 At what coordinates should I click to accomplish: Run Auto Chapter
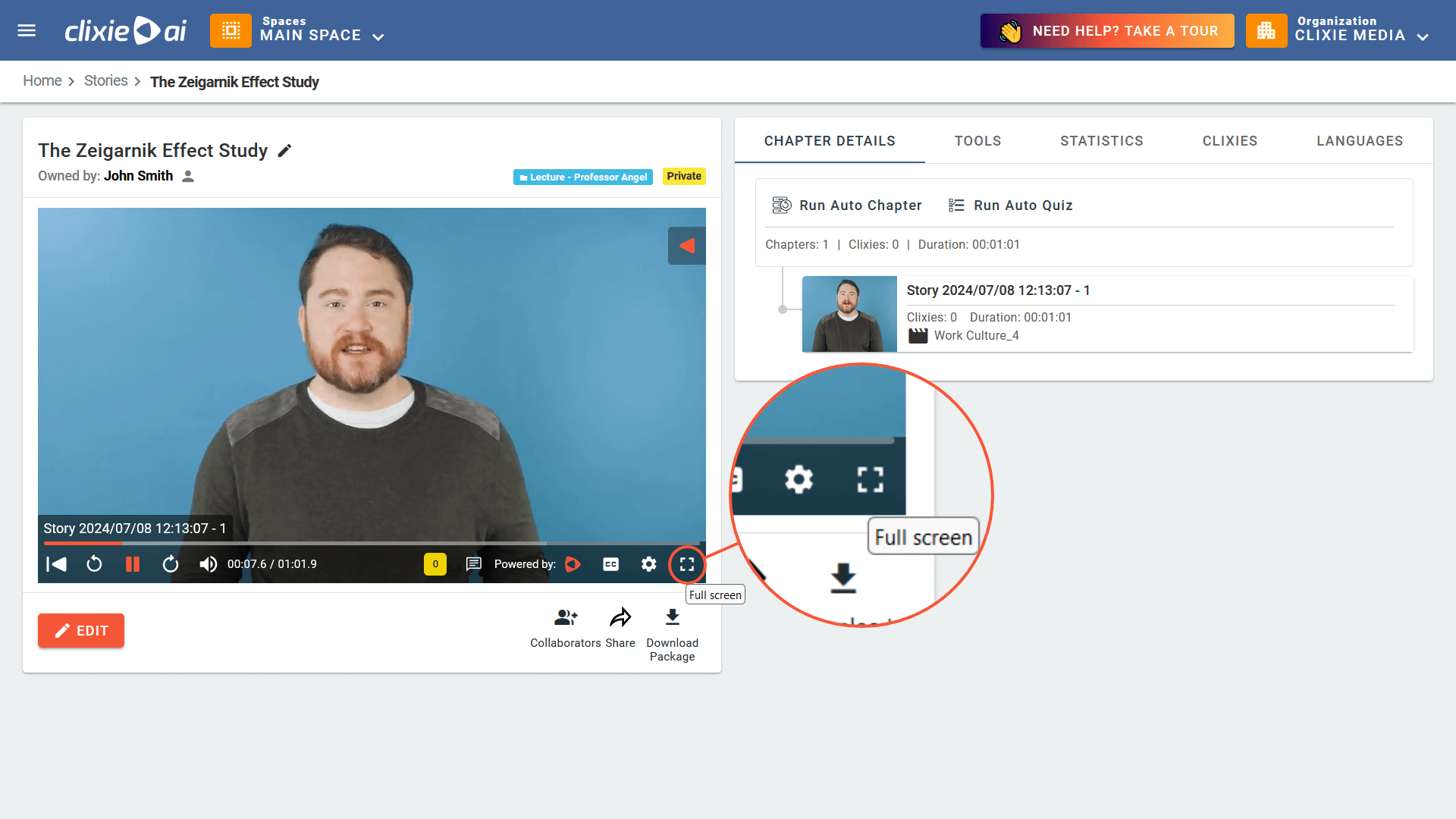coord(846,206)
